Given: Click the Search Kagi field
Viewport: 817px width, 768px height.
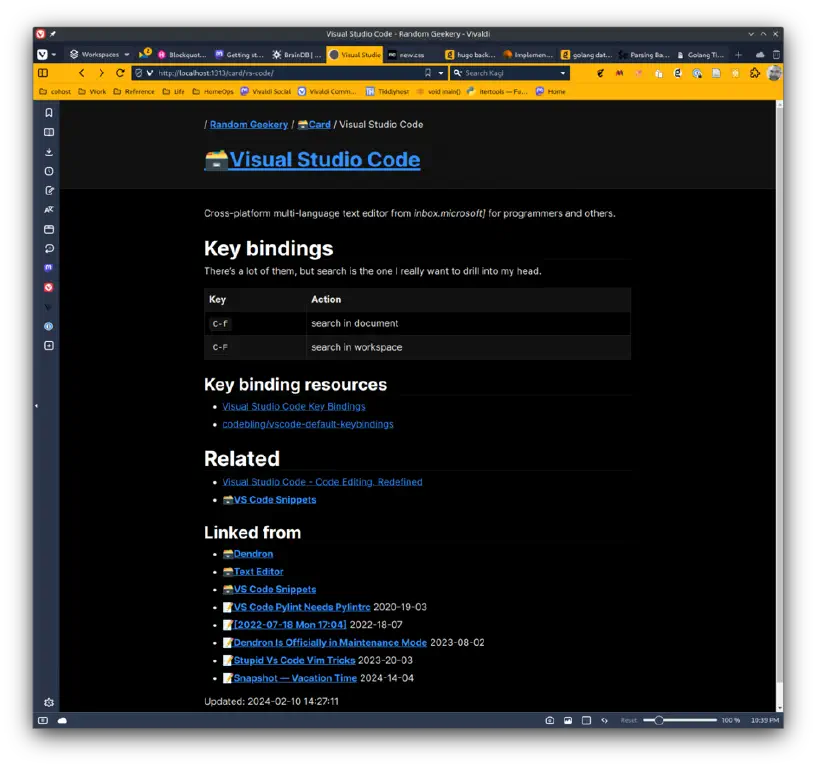Looking at the screenshot, I should [510, 73].
